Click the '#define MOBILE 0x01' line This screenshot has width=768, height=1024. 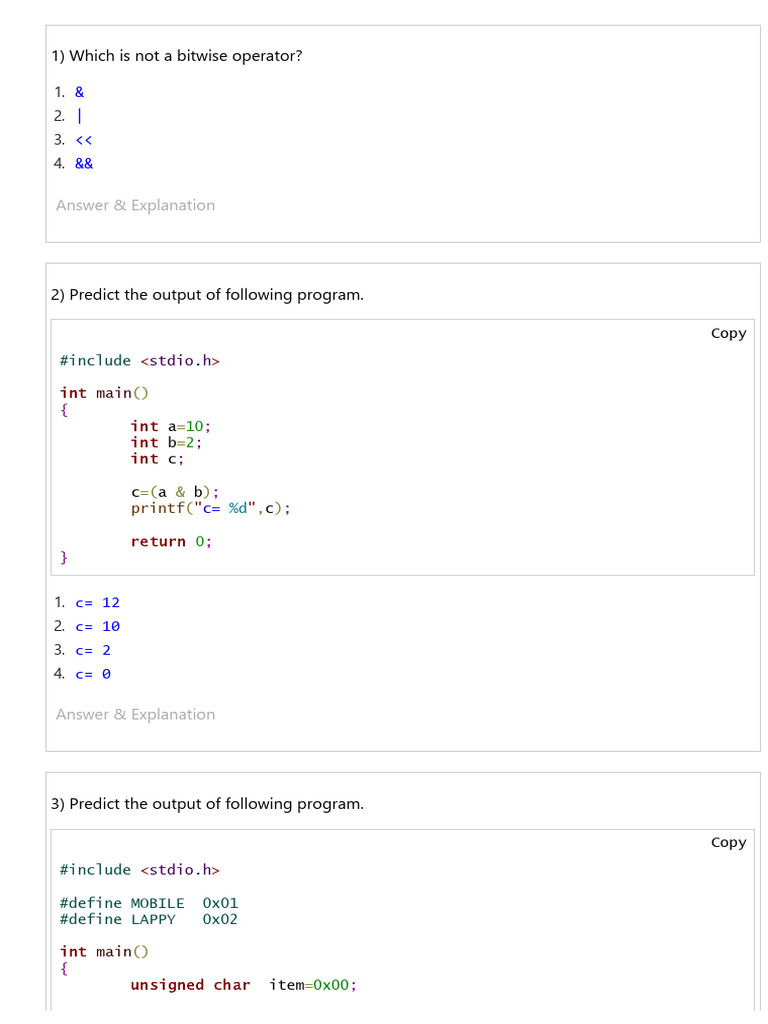[149, 903]
